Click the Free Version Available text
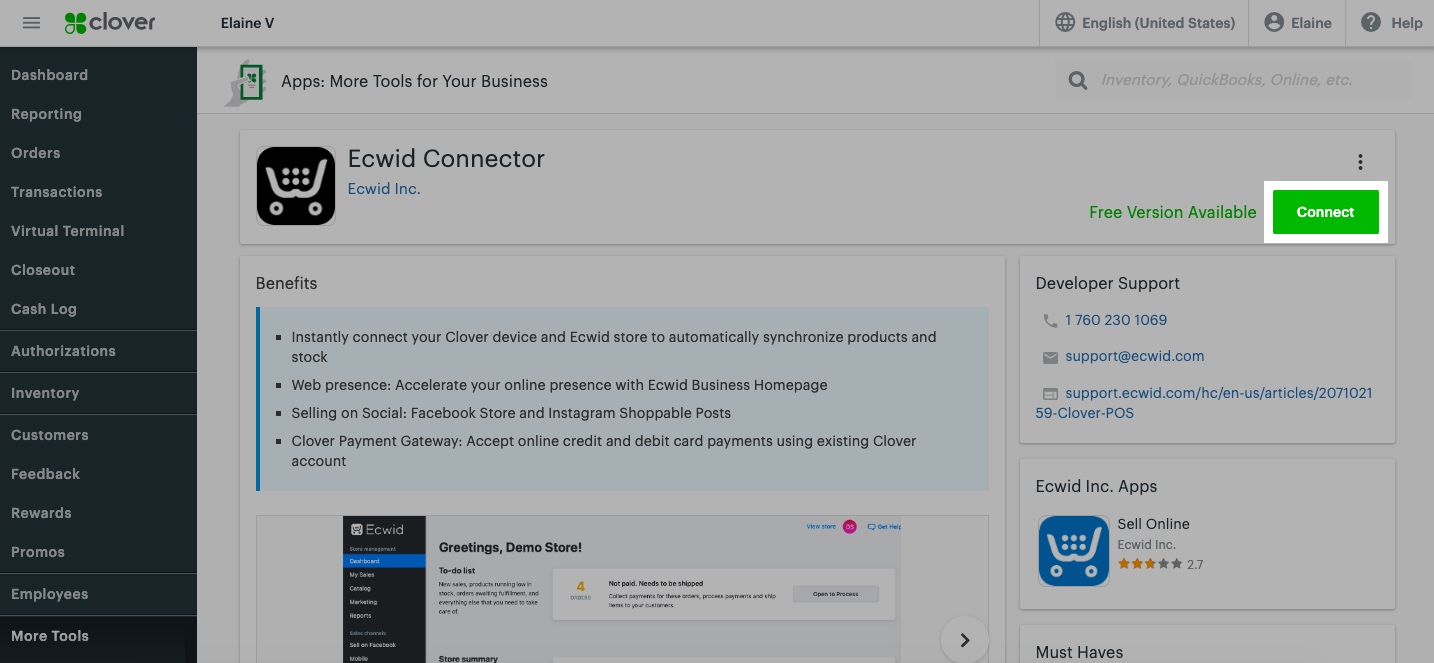This screenshot has height=663, width=1434. [1172, 212]
